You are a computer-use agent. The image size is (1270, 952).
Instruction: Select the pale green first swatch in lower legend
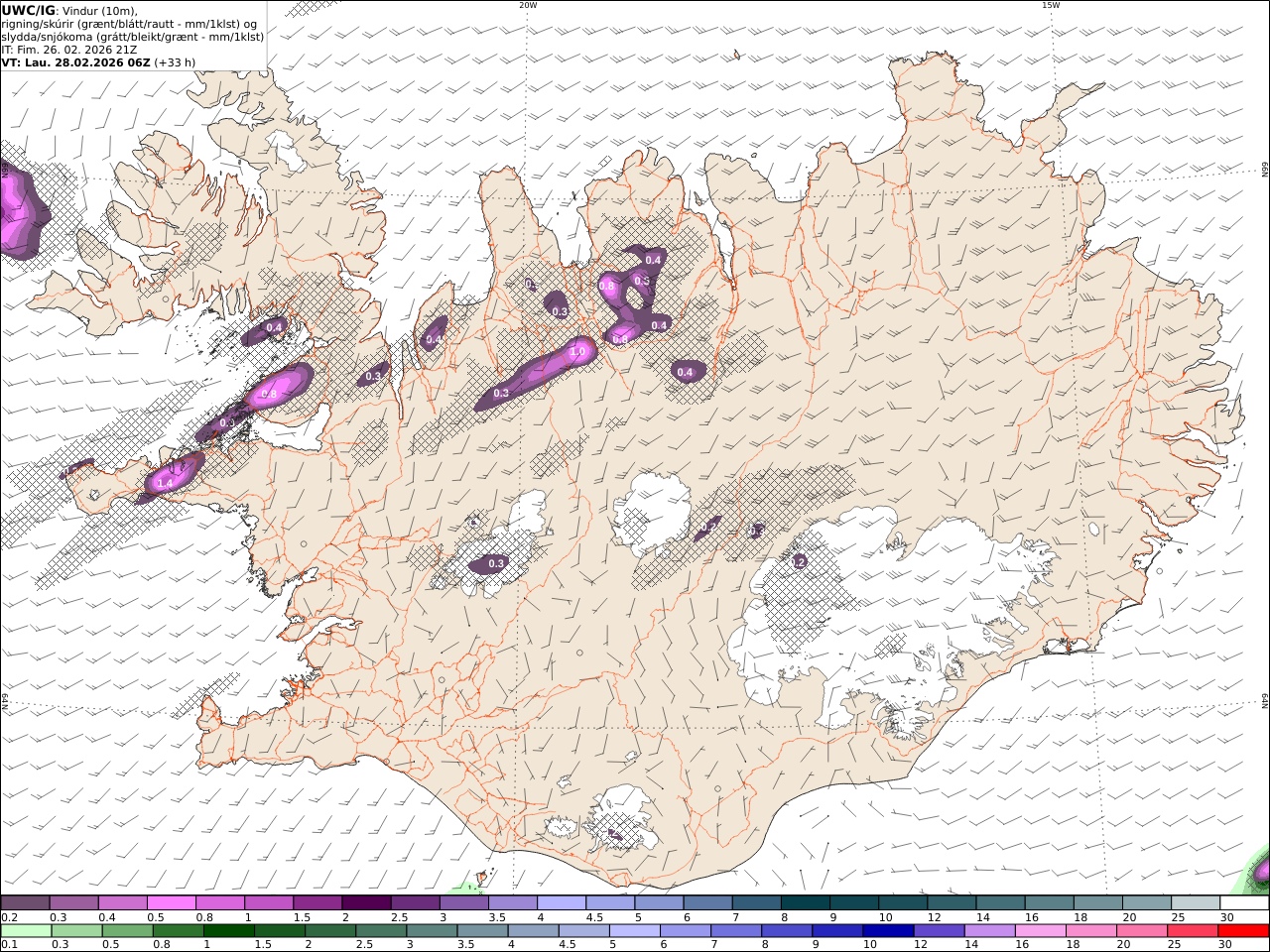[26, 931]
